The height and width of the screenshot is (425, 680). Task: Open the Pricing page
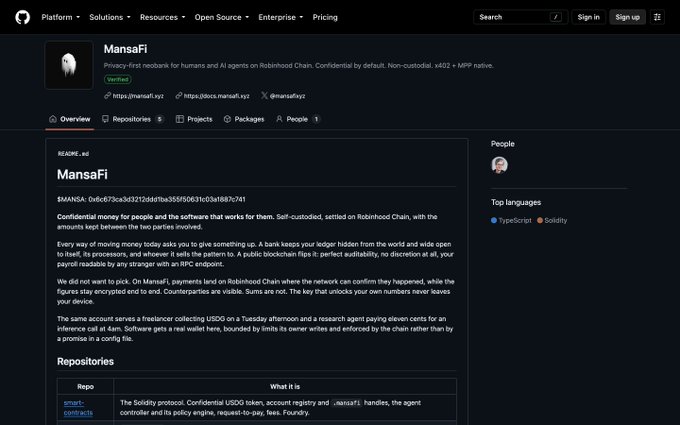tap(325, 17)
